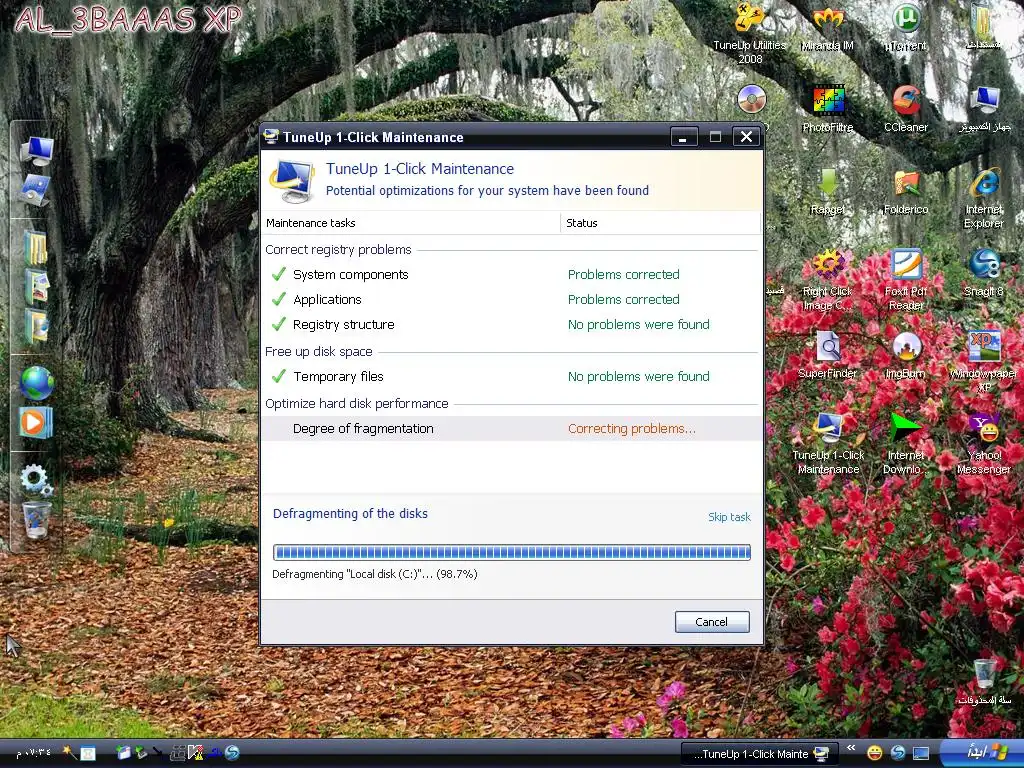Open Internet Explorer desktop icon
The height and width of the screenshot is (768, 1024).
[x=984, y=198]
